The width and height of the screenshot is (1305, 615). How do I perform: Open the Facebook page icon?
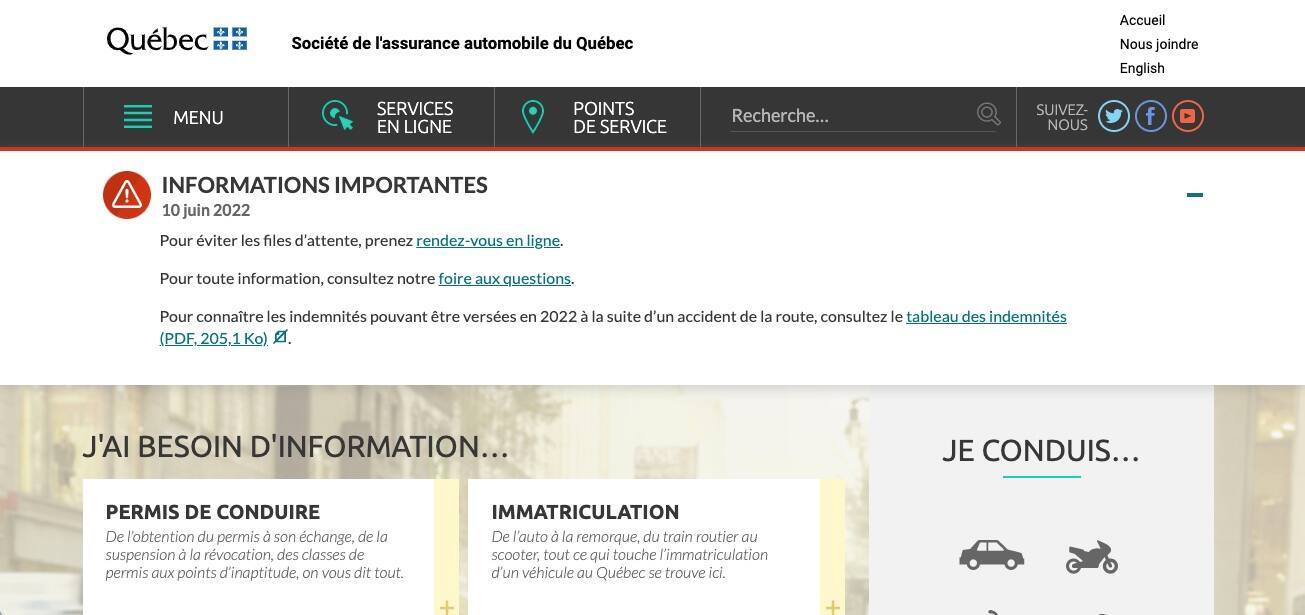[1150, 117]
